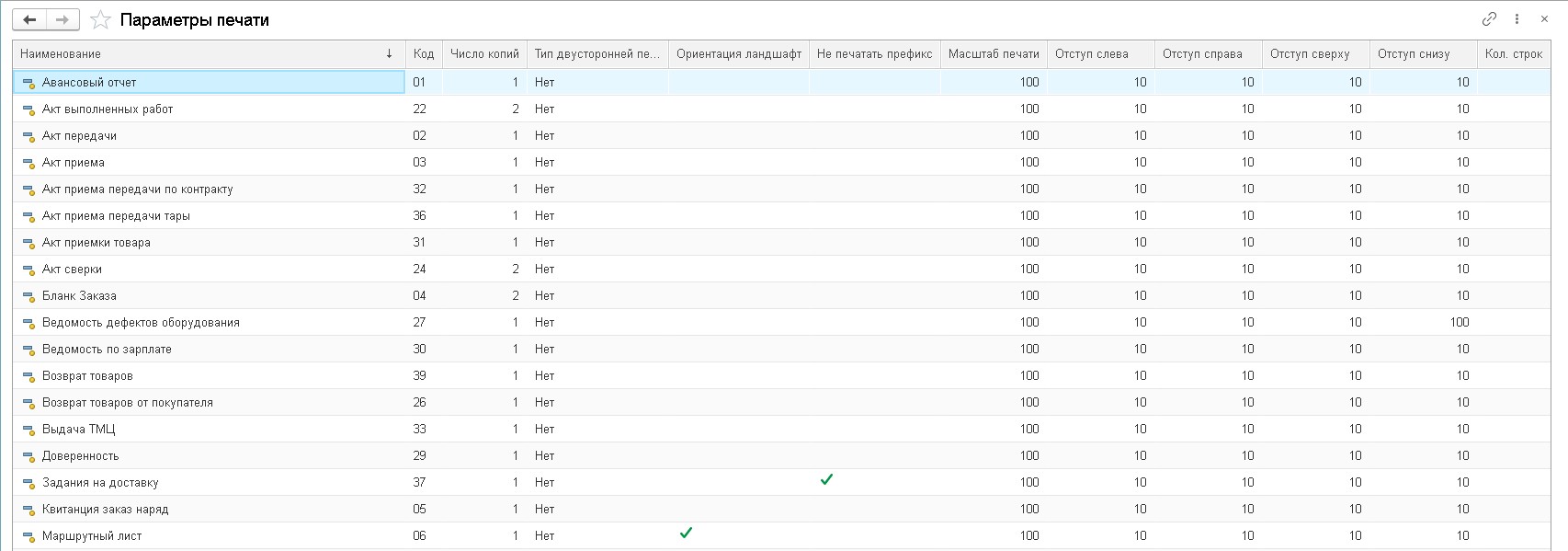This screenshot has width=1568, height=551.
Task: Click the Масштаб печати column header
Action: point(993,54)
